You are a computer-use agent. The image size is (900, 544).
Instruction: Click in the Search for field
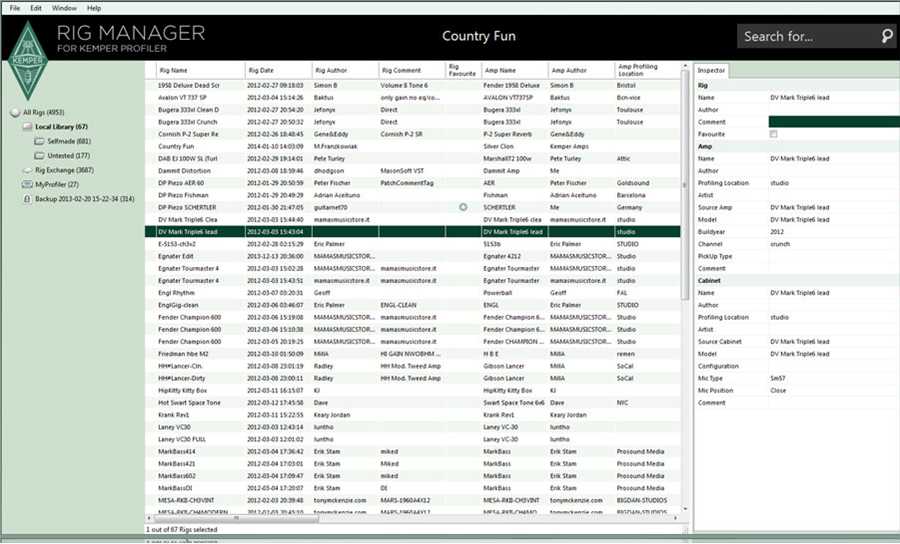pos(808,36)
